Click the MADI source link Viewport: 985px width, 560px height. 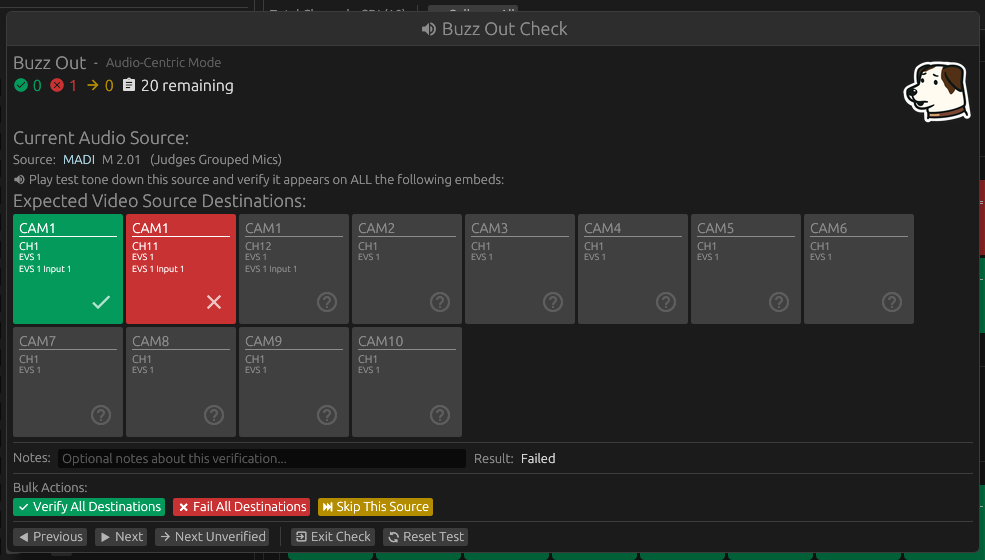click(79, 160)
